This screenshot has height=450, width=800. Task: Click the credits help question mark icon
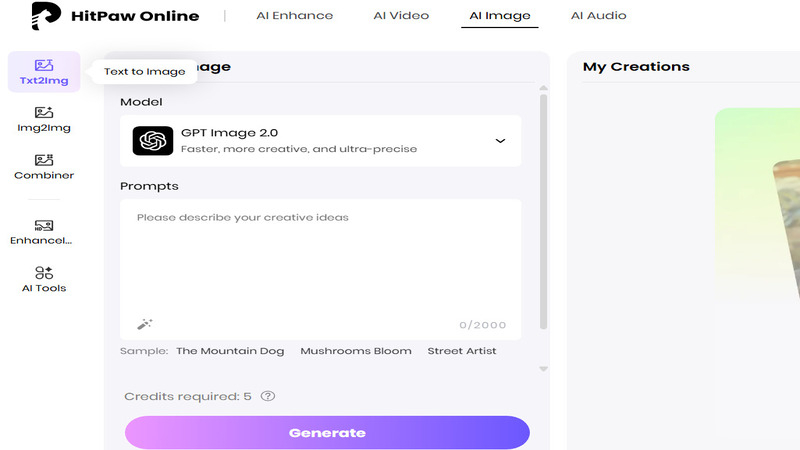click(268, 396)
